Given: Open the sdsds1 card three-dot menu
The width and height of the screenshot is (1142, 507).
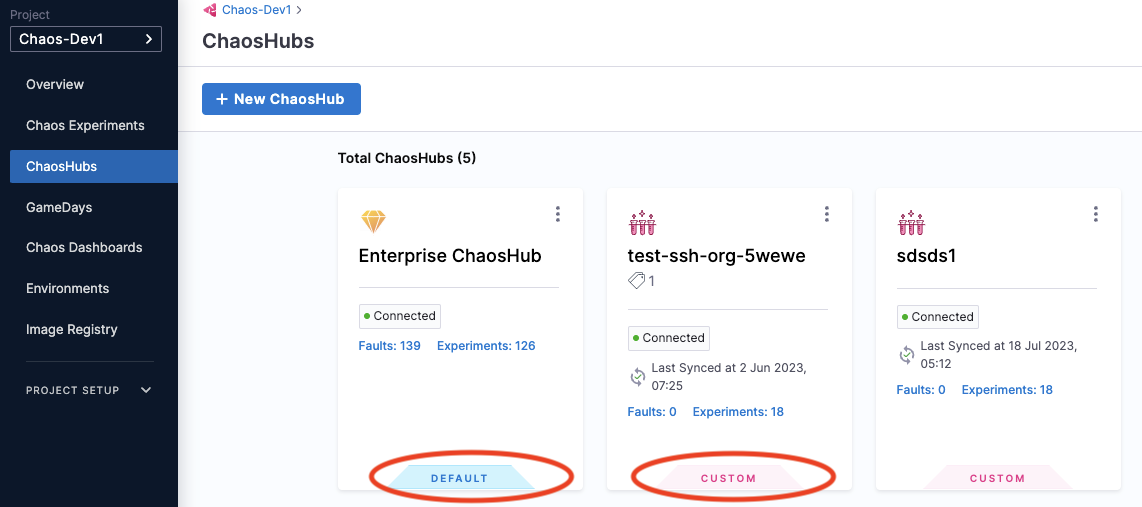Looking at the screenshot, I should (x=1095, y=214).
